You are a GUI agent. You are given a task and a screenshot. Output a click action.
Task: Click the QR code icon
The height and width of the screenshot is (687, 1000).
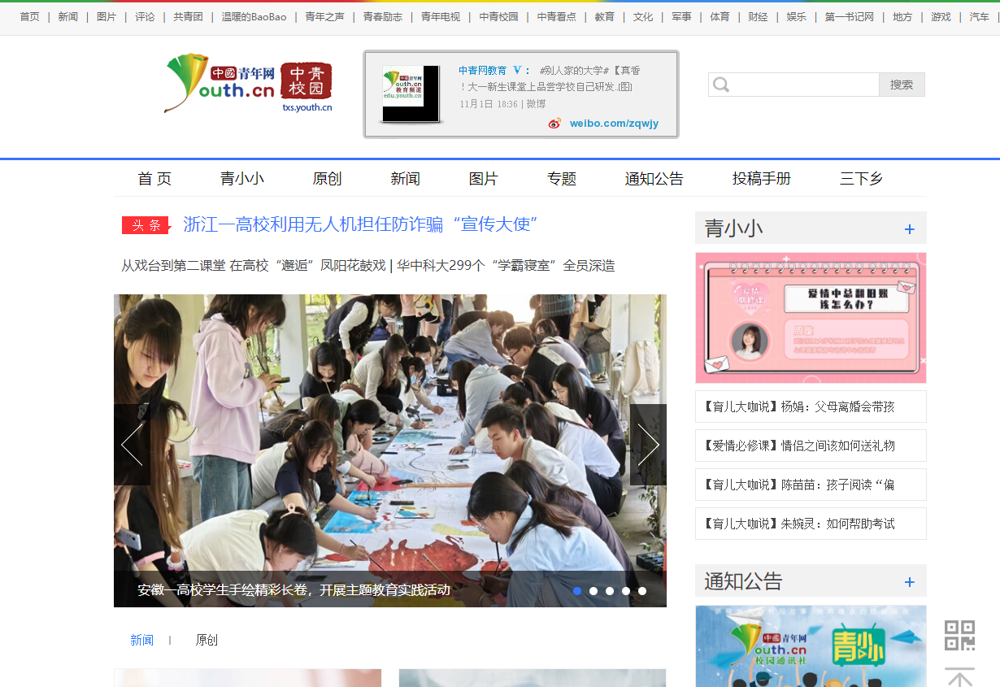(959, 635)
